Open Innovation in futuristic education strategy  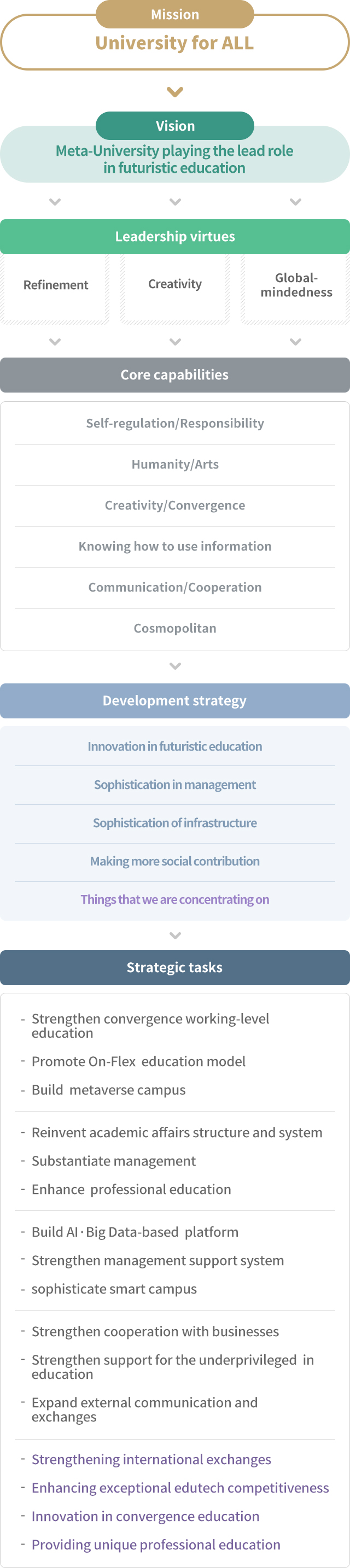point(174,746)
